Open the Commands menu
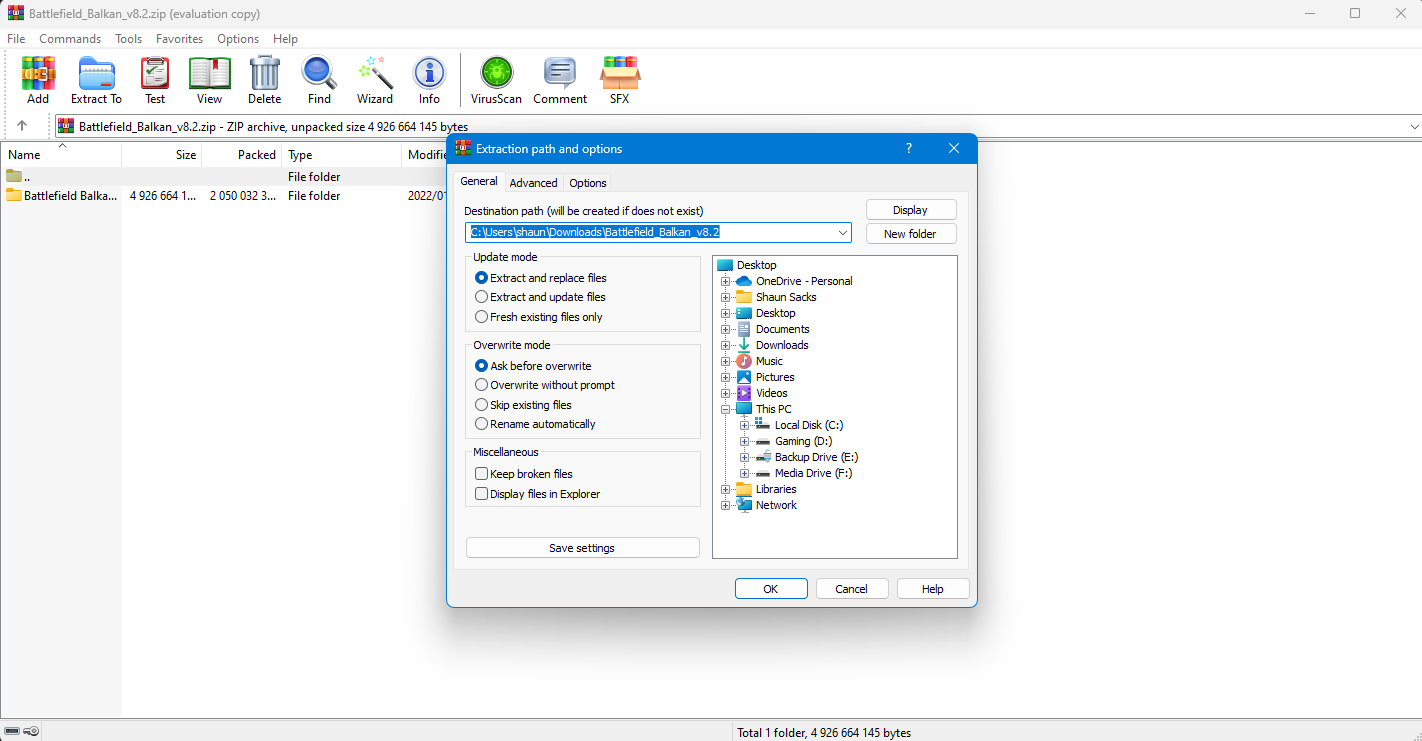 70,39
